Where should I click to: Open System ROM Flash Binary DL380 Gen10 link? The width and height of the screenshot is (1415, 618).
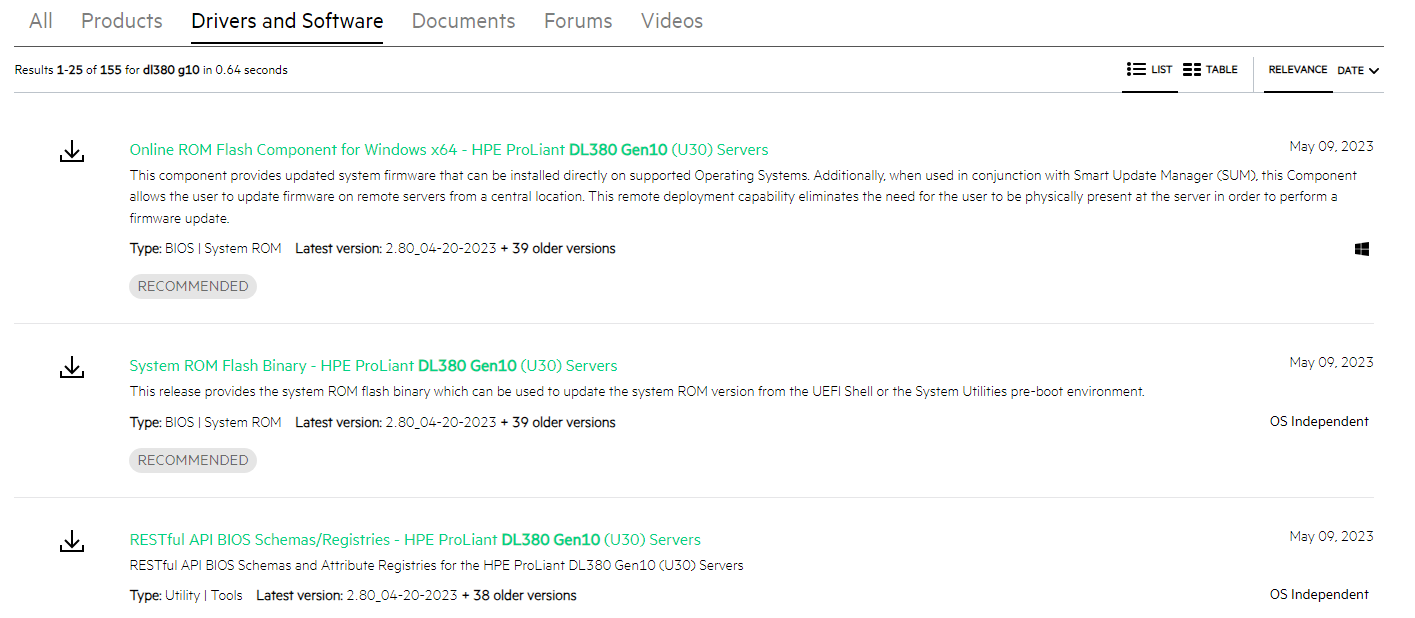coord(374,366)
